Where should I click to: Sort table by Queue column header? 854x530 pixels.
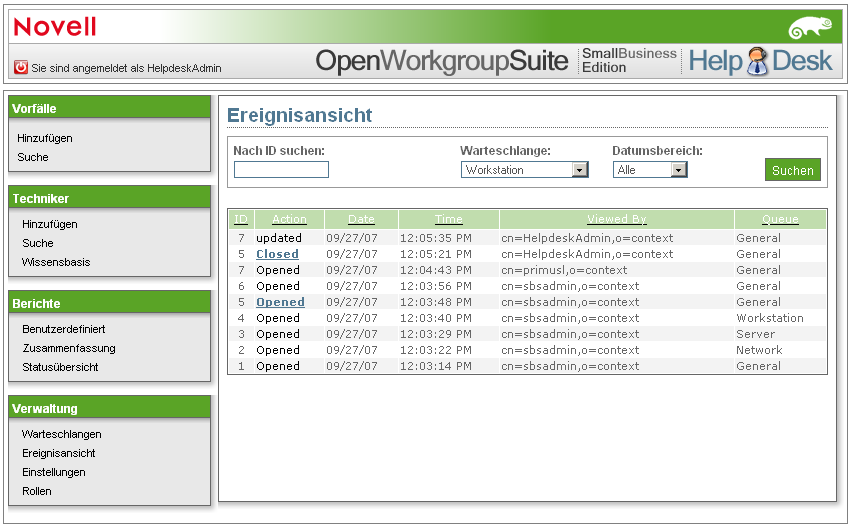click(780, 219)
